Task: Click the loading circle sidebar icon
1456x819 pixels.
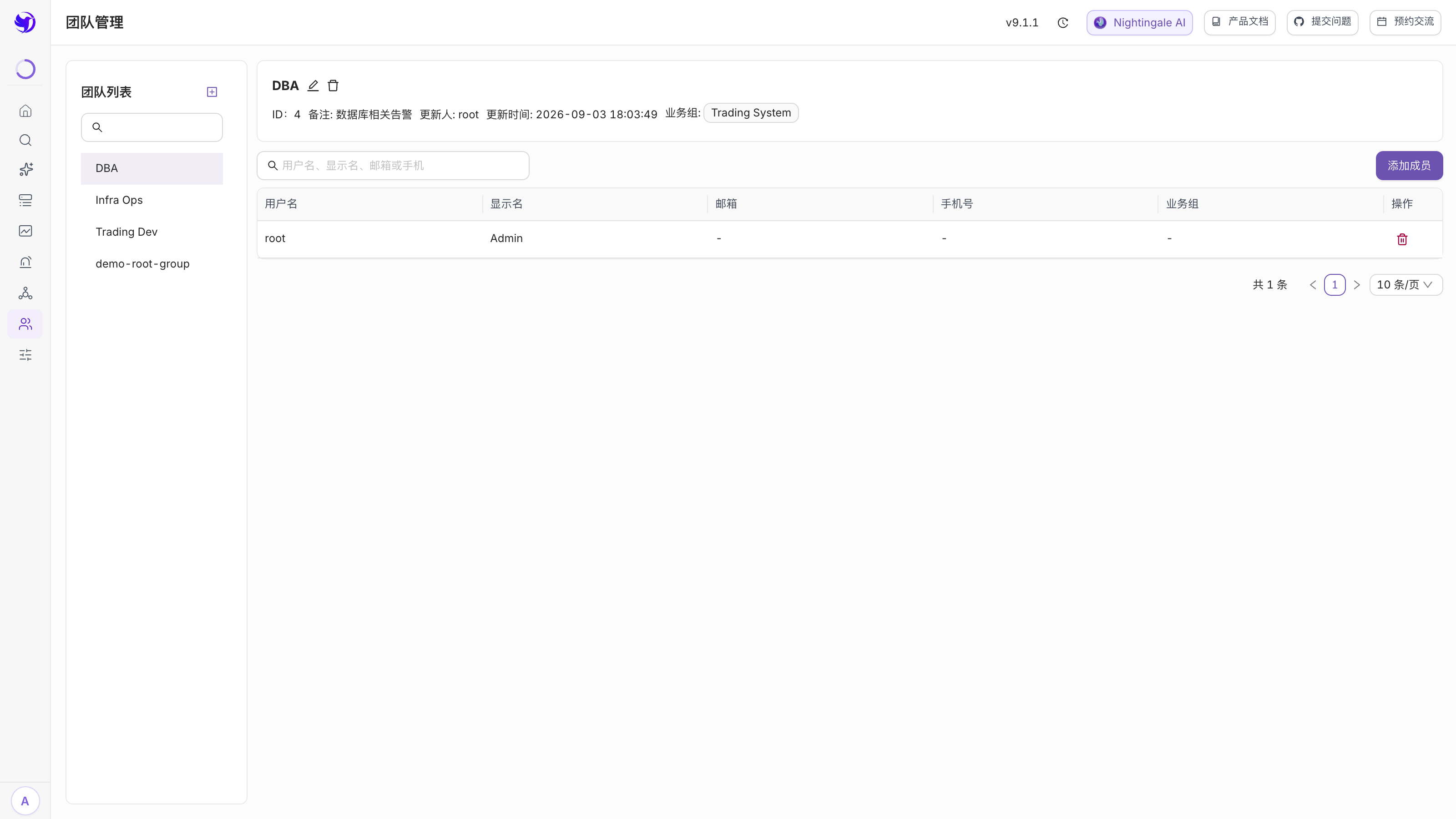Action: pos(25,69)
